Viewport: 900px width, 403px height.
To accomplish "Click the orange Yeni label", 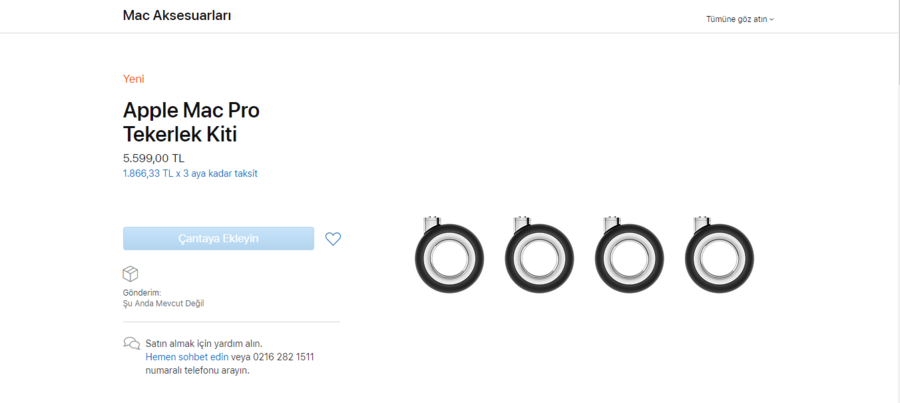I will click(x=133, y=79).
